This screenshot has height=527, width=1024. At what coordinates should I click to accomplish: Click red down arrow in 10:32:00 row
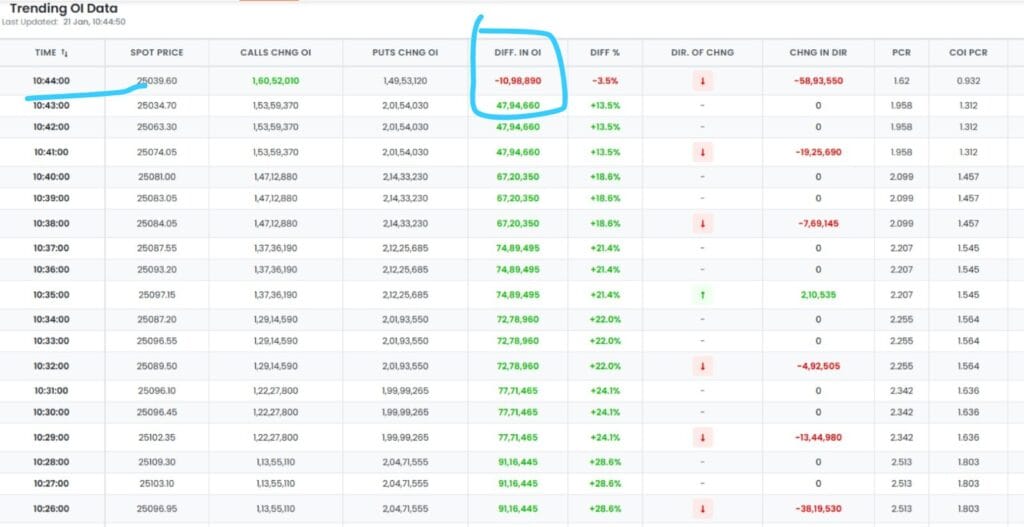point(702,366)
